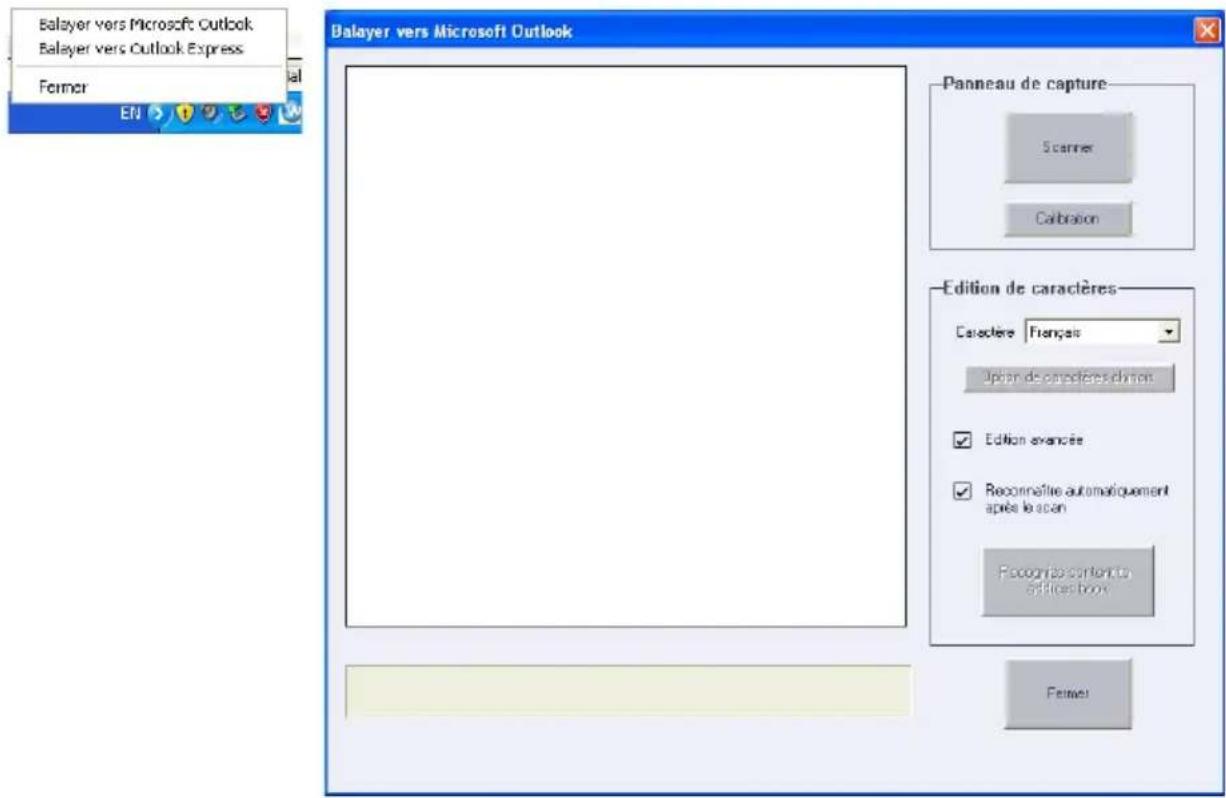Click inside the large white preview area

coord(626,346)
